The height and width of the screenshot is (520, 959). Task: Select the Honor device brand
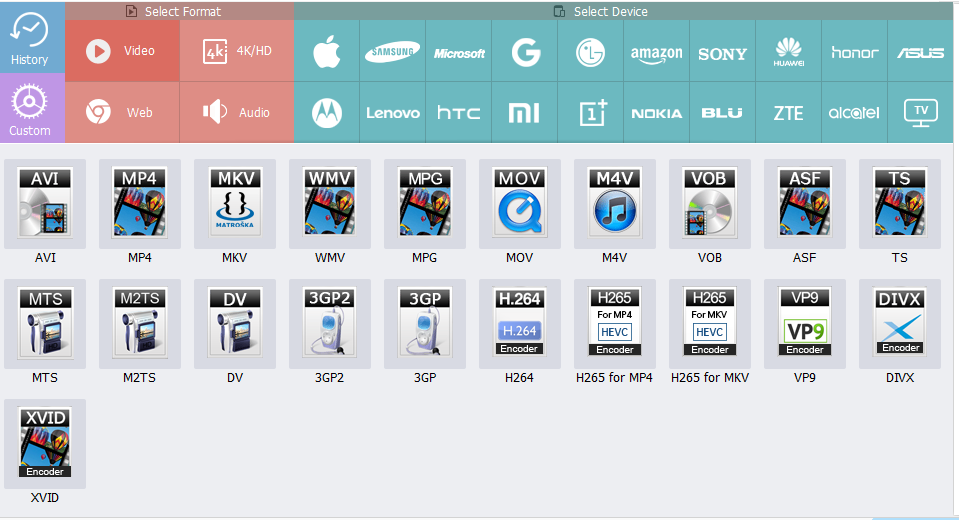coord(855,51)
